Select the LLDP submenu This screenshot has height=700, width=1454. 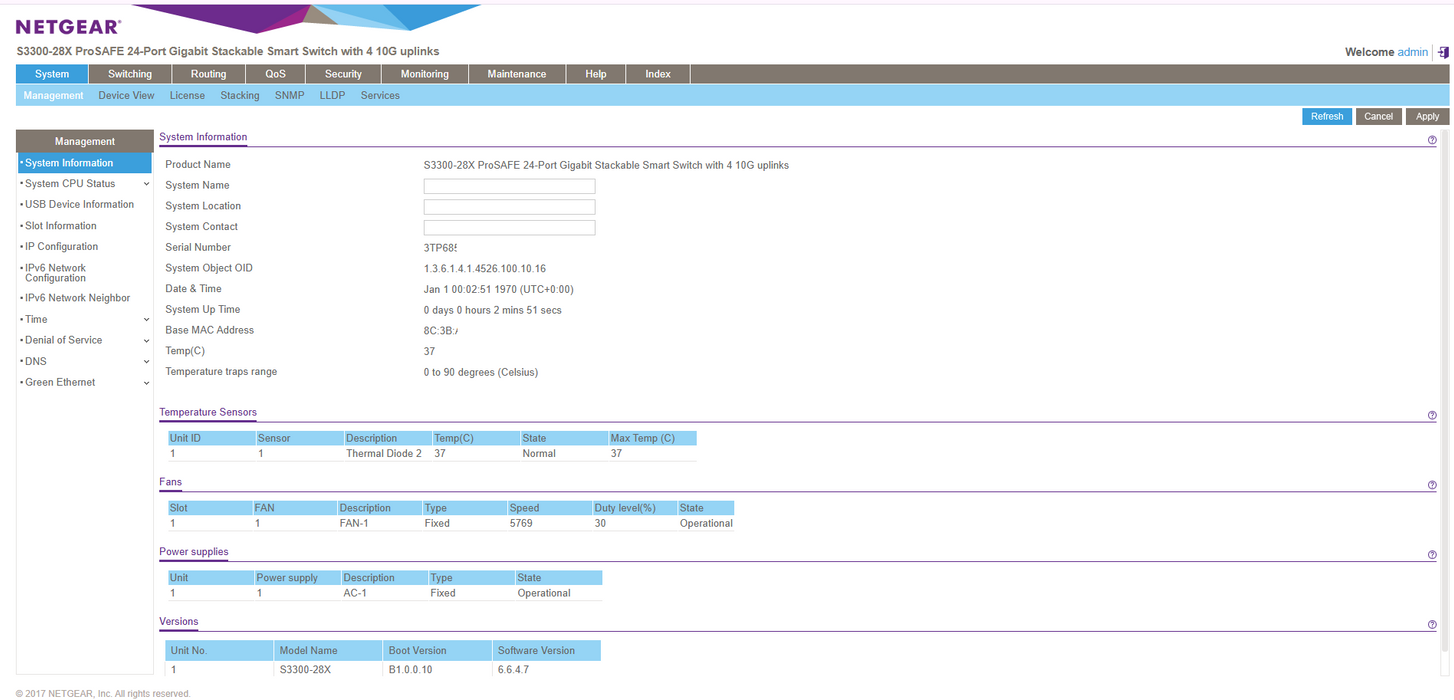(x=332, y=96)
